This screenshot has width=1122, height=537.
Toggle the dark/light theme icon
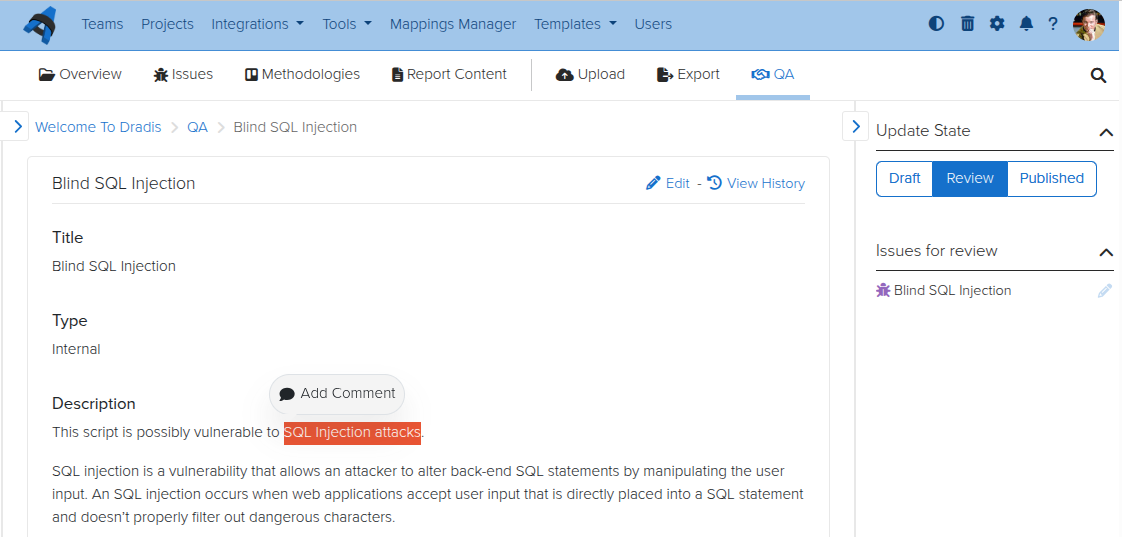pos(936,24)
